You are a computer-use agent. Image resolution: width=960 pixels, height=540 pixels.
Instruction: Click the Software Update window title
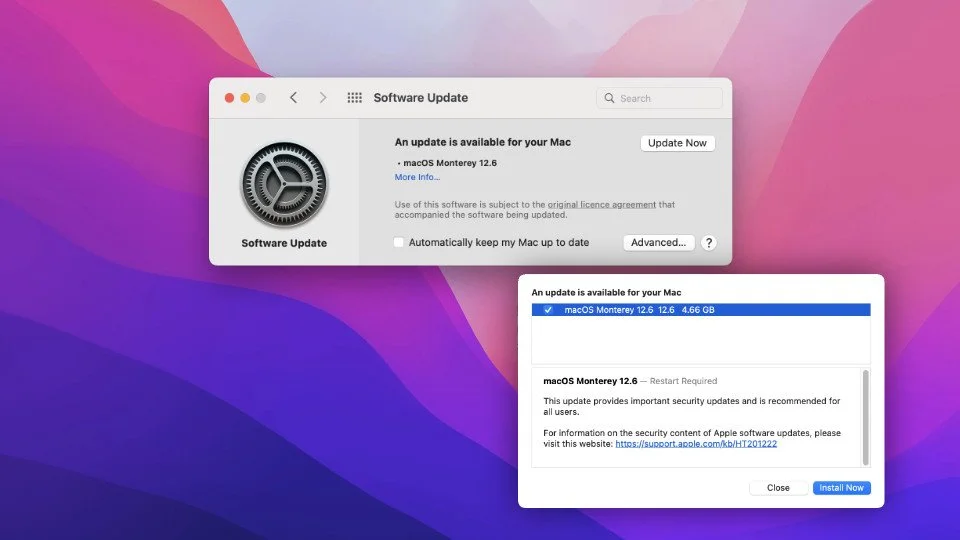point(421,97)
